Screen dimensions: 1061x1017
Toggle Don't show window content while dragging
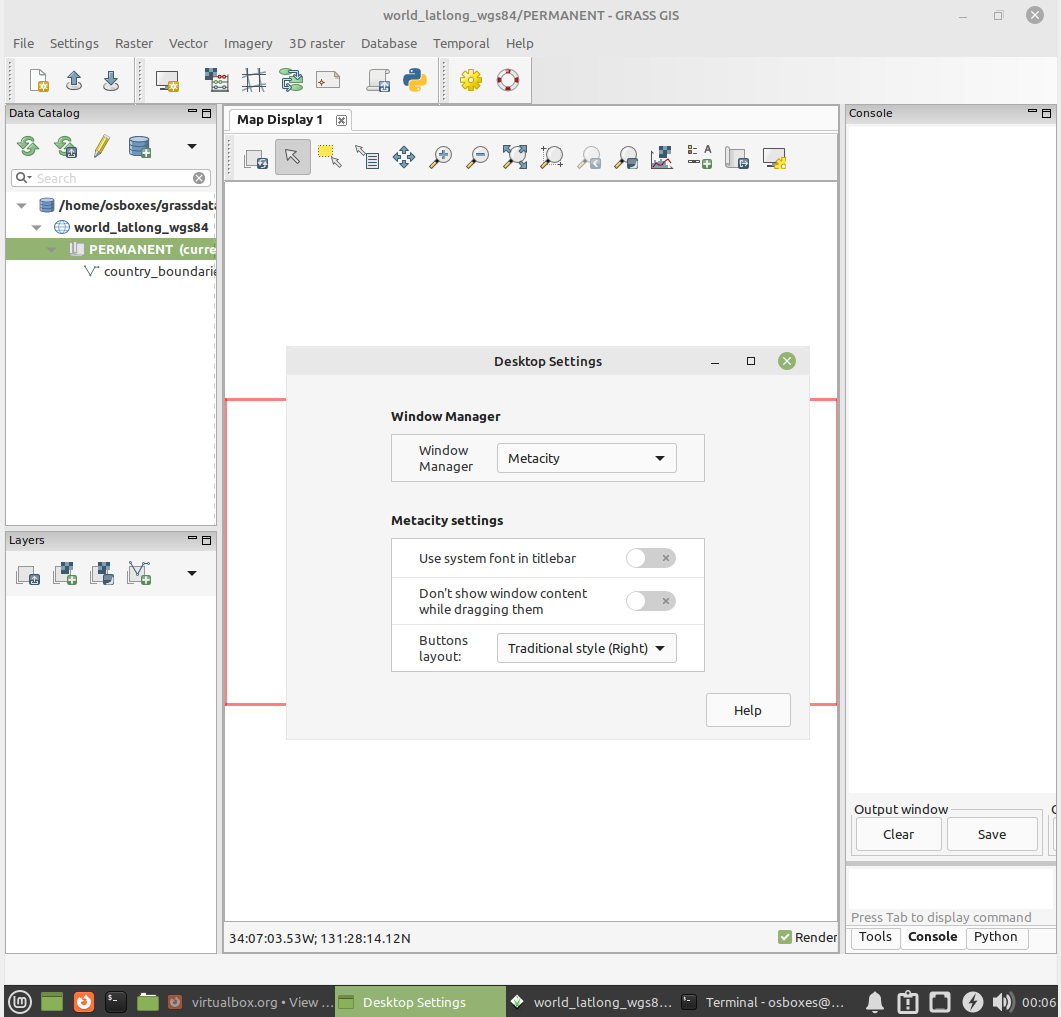(650, 601)
